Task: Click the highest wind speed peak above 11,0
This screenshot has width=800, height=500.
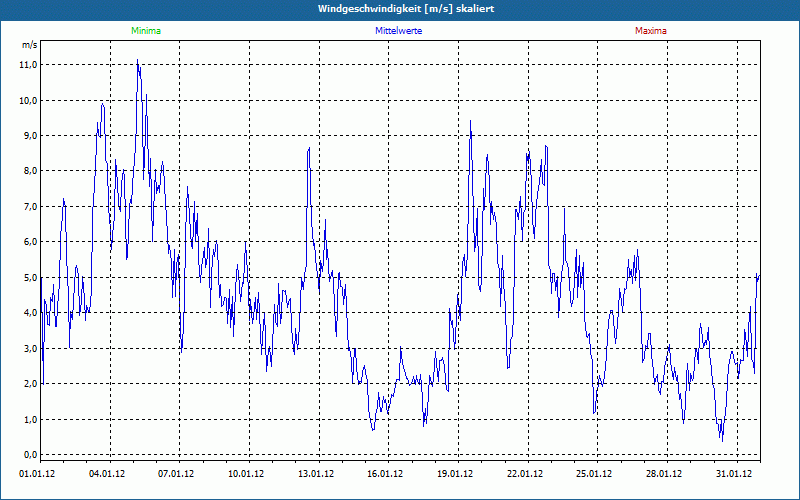Action: (138, 60)
